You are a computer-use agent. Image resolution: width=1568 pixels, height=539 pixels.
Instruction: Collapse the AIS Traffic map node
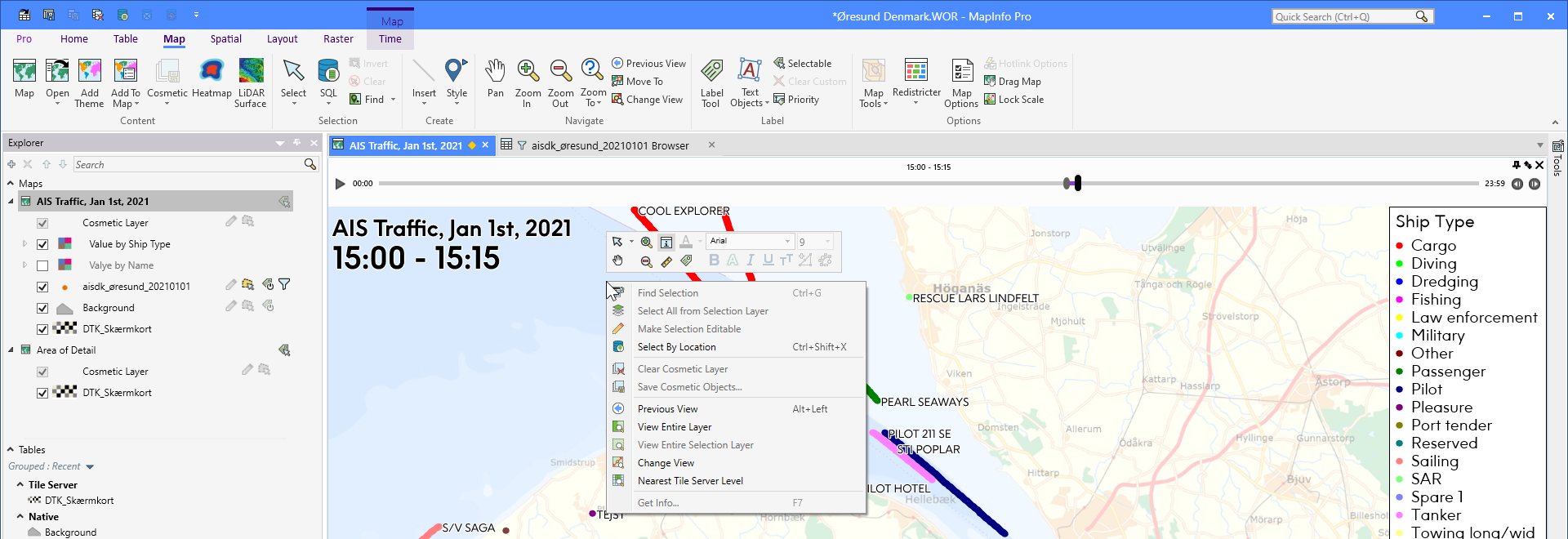(x=11, y=201)
